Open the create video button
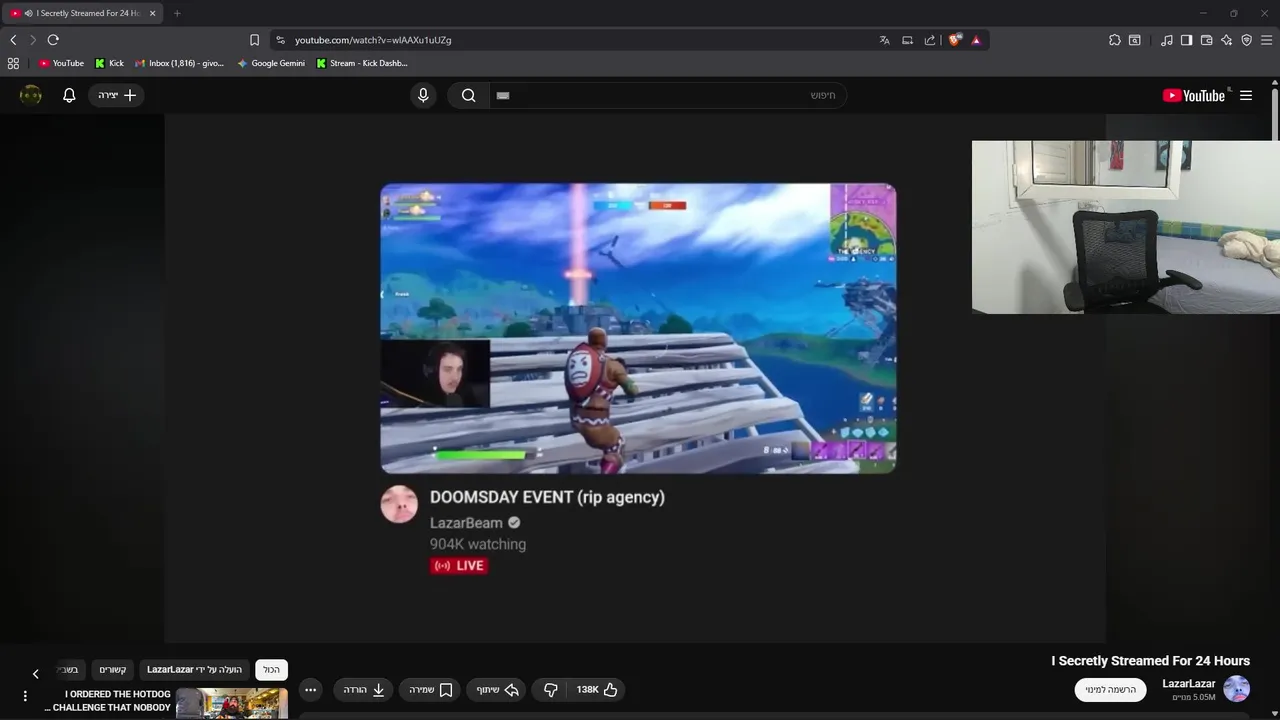The height and width of the screenshot is (720, 1280). [x=117, y=95]
